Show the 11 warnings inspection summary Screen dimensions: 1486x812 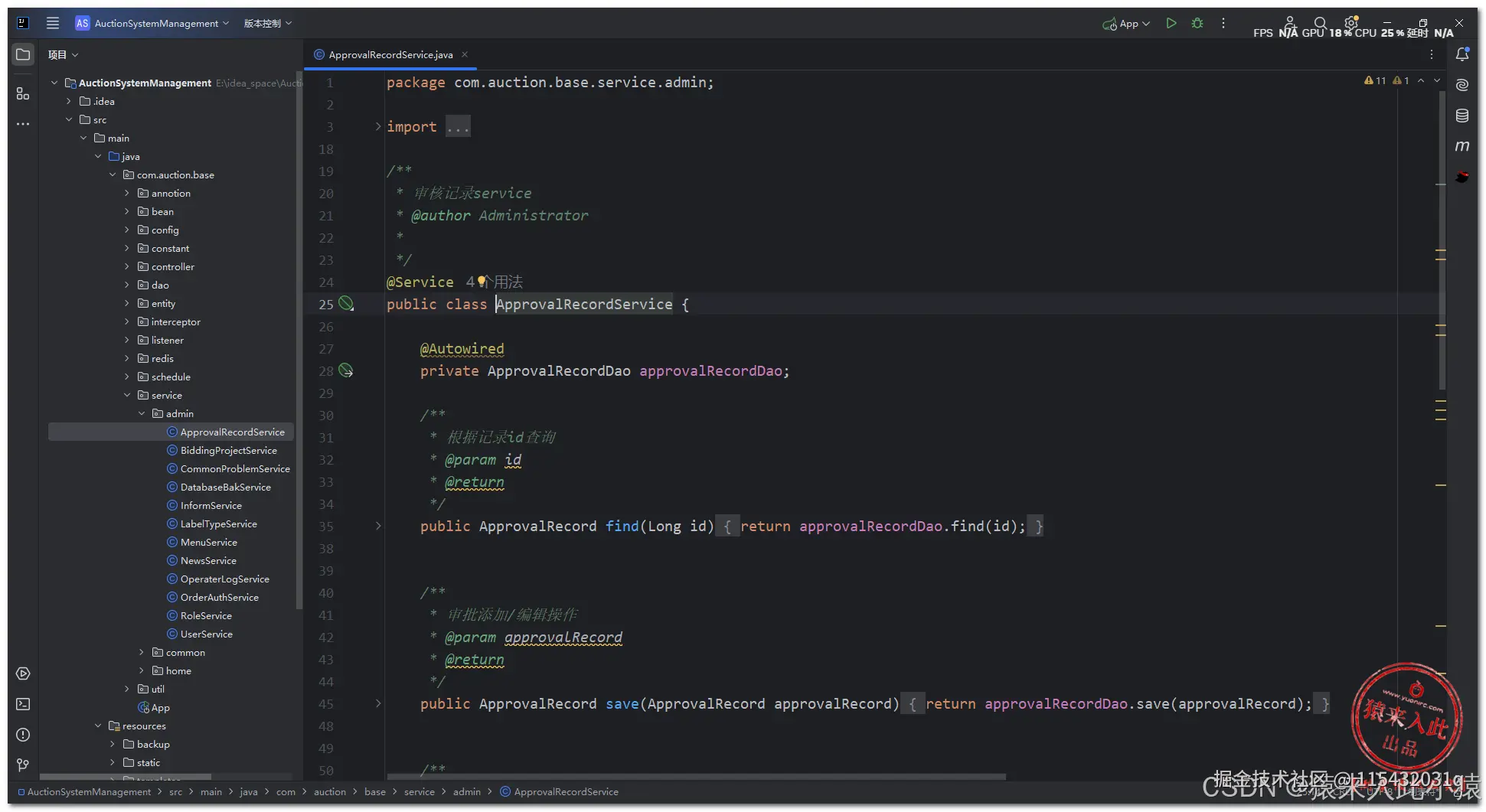pos(1375,80)
